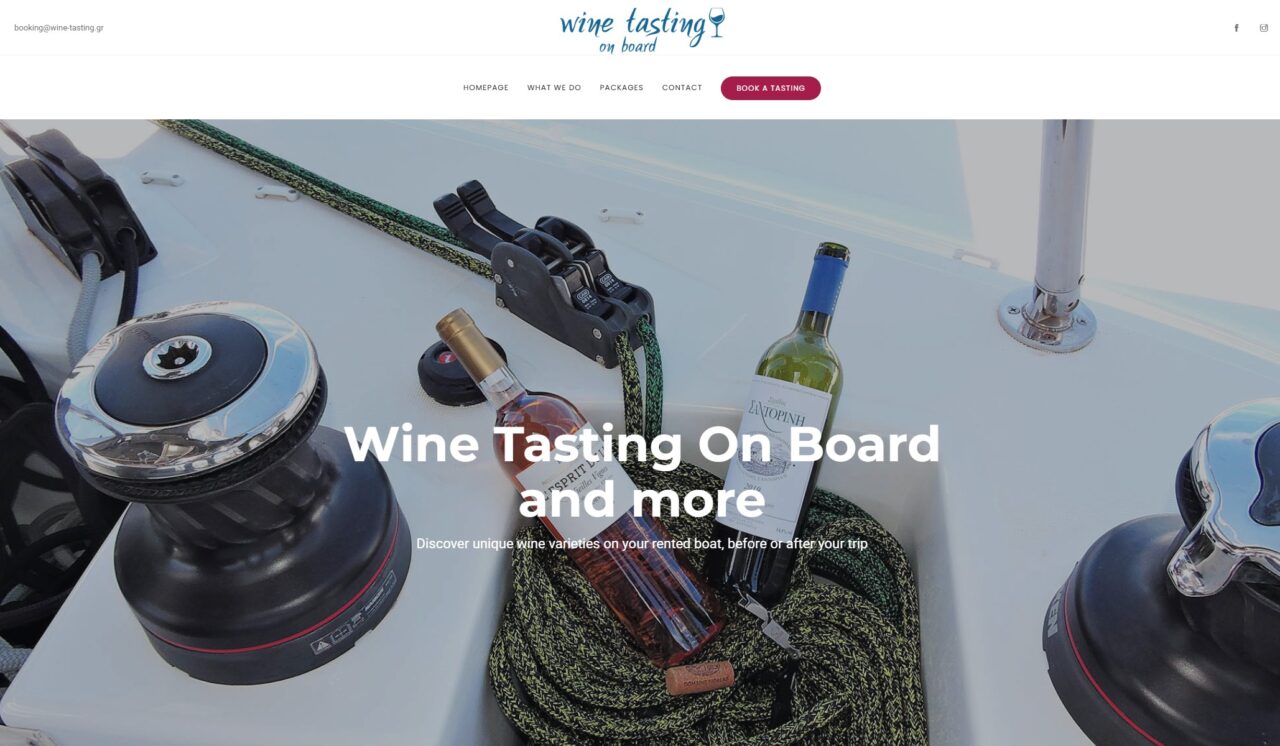The width and height of the screenshot is (1280, 746).
Task: Click the 'Discover unique wine varieties' subtitle
Action: [642, 544]
